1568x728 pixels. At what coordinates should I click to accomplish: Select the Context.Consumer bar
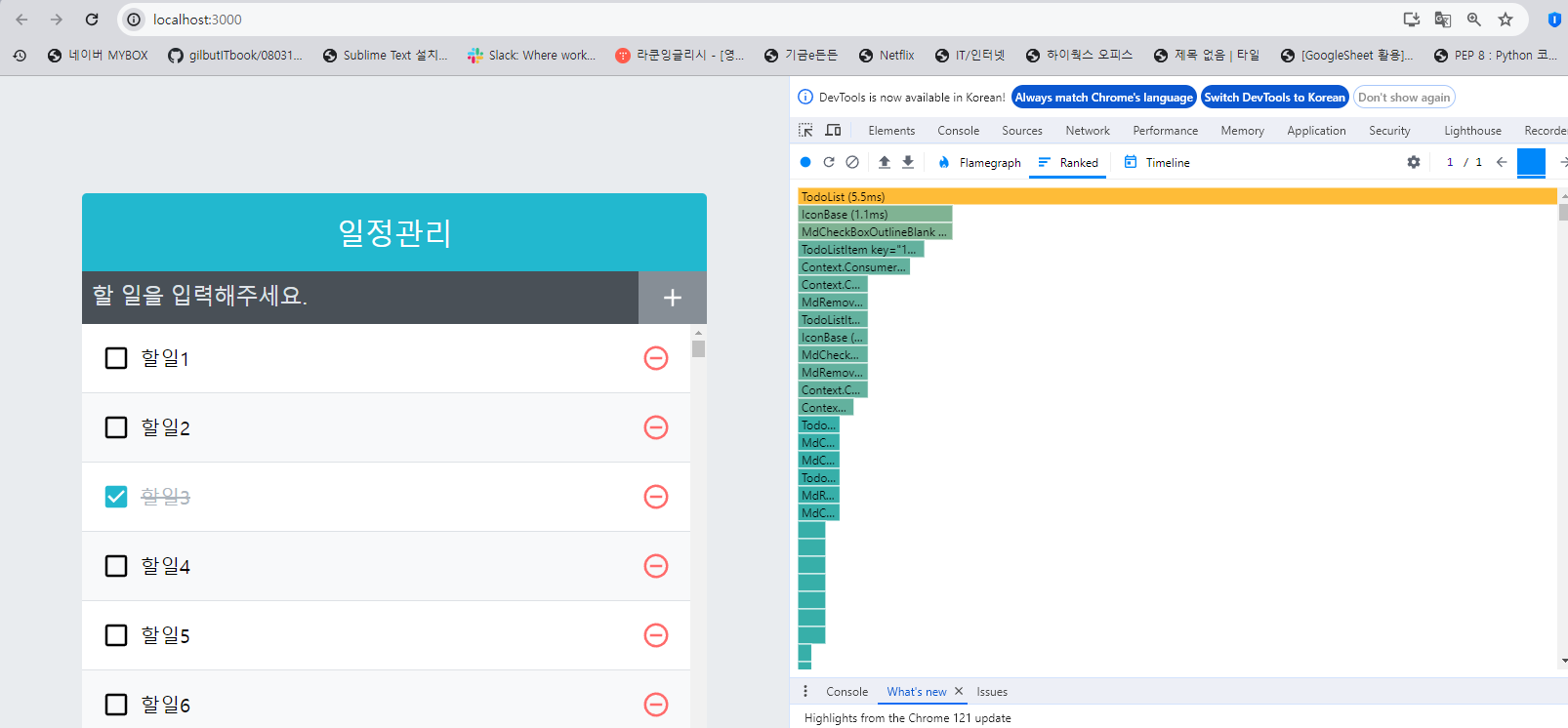click(854, 266)
